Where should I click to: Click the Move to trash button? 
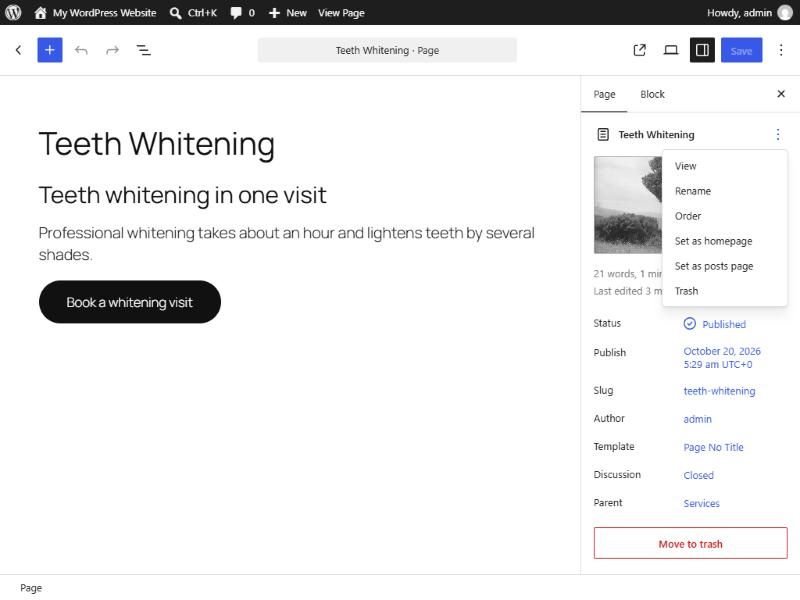coord(690,544)
